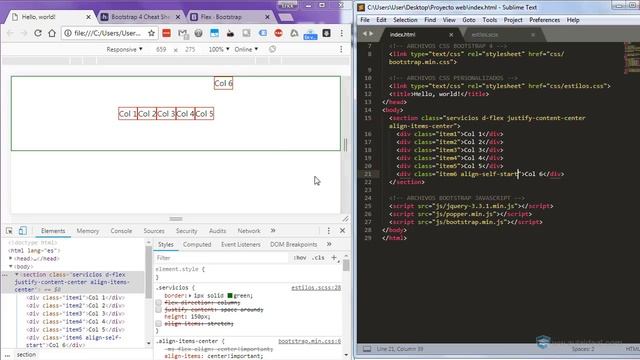Open the Google Drive extension icon
Image resolution: width=640 pixels, height=360 pixels.
click(294, 33)
